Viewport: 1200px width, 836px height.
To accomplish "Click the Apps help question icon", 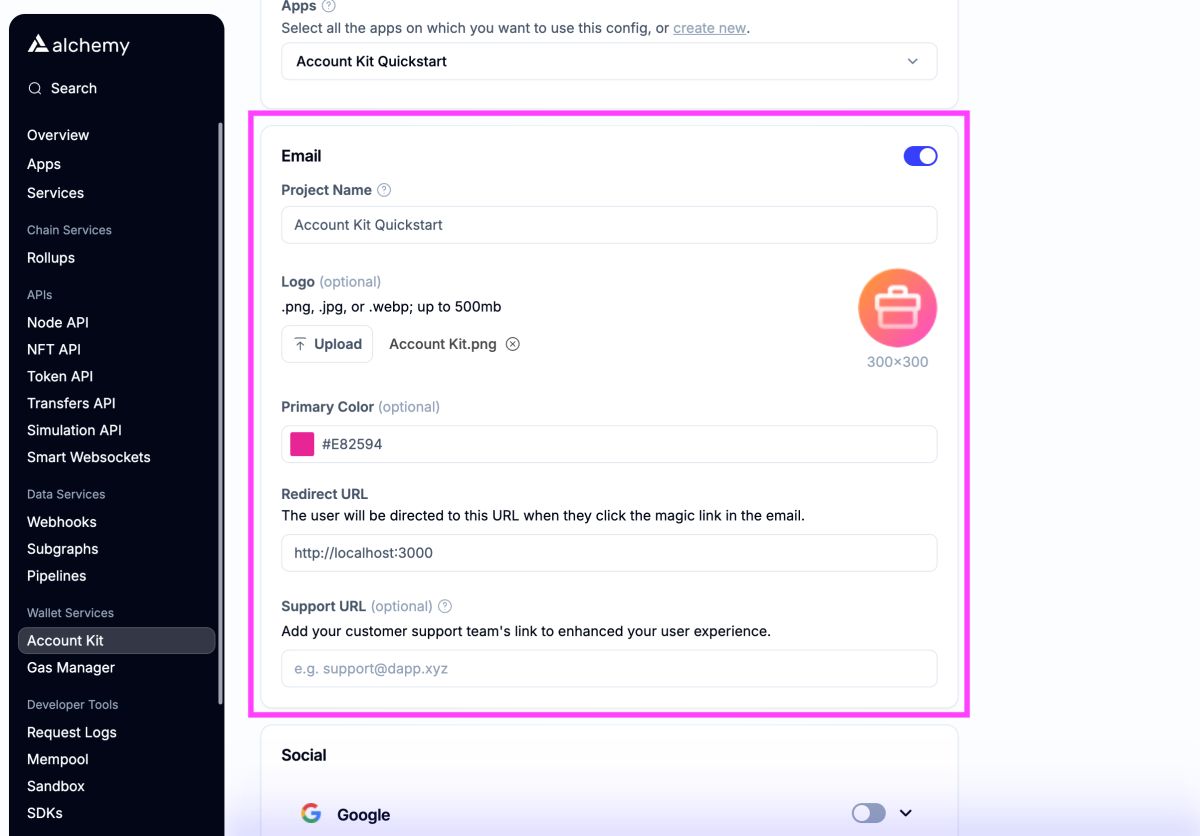I will pos(329,6).
